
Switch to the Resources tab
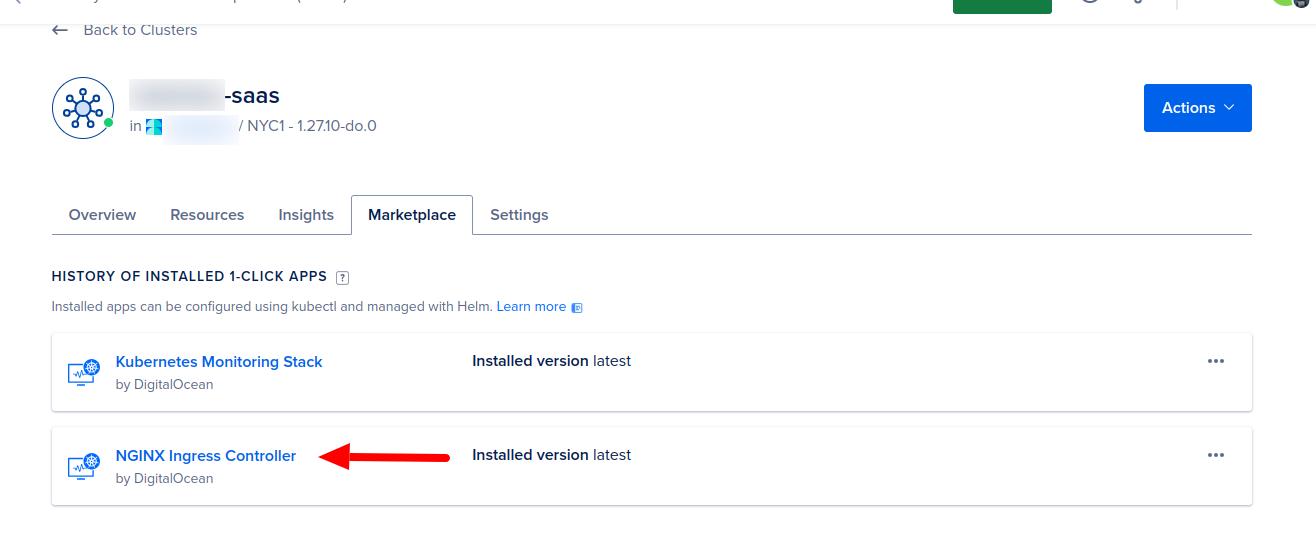207,215
